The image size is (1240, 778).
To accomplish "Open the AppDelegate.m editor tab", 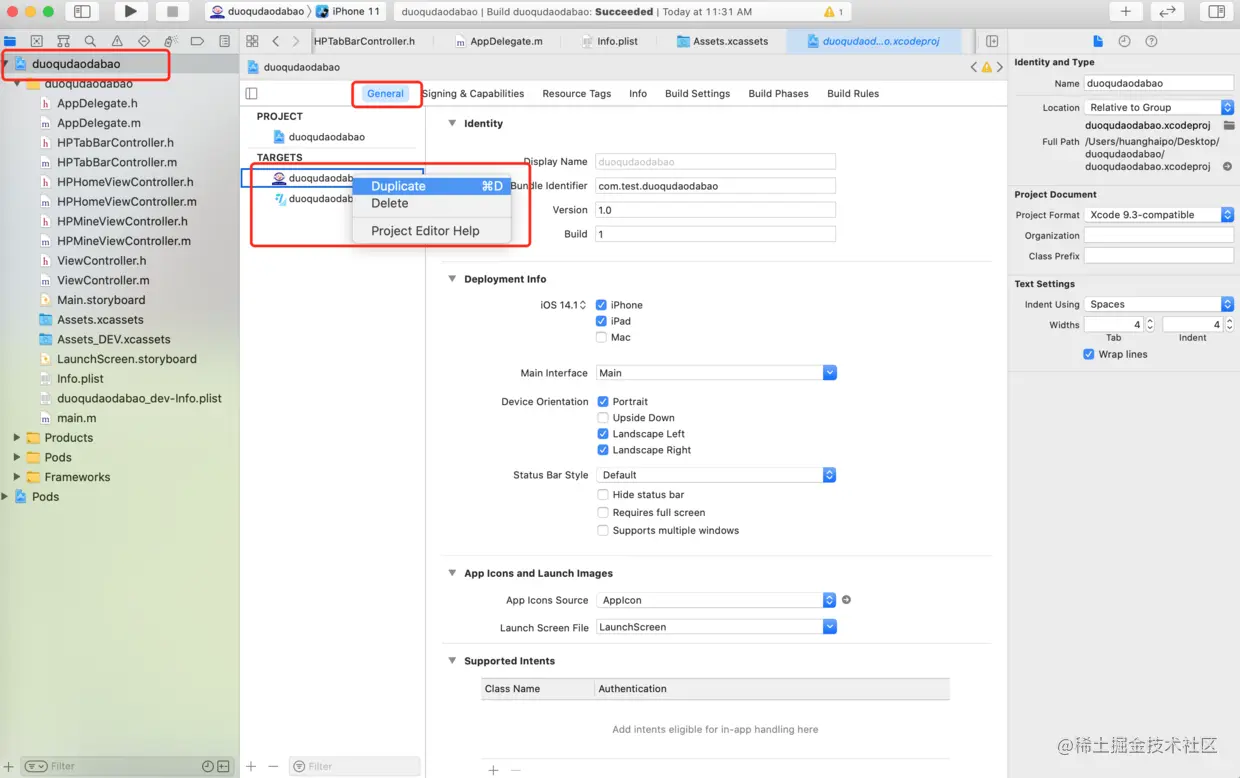I will click(x=498, y=41).
